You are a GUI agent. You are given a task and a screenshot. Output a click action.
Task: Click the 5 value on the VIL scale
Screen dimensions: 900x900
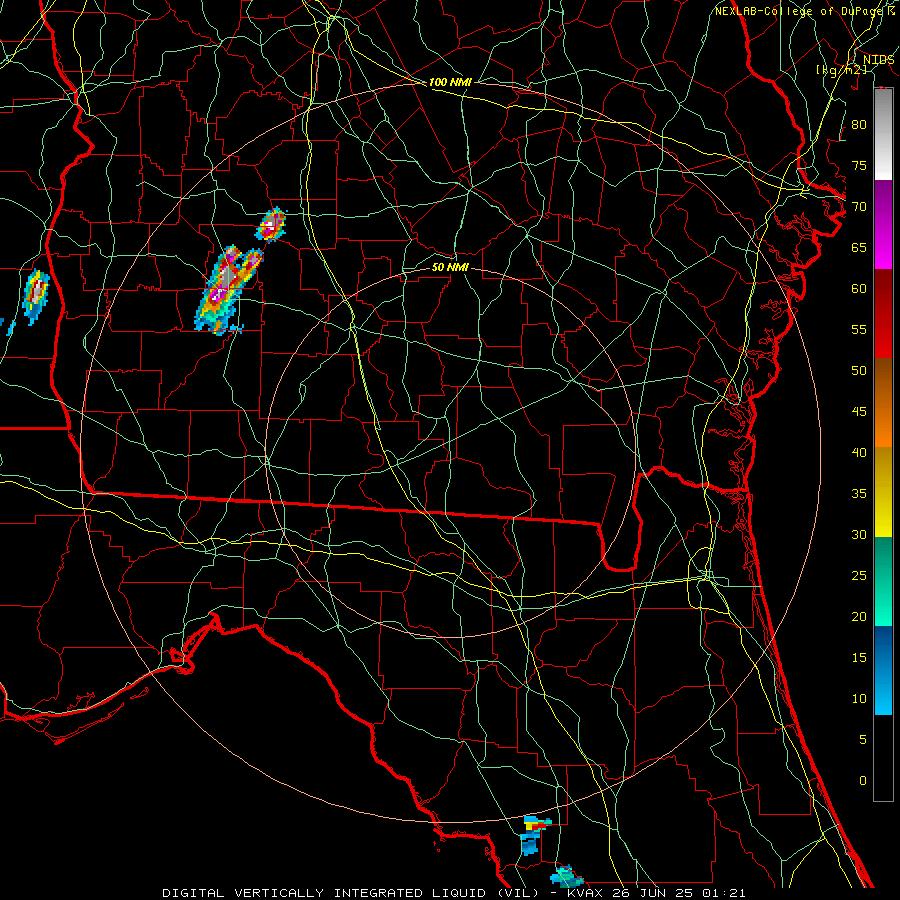click(863, 739)
